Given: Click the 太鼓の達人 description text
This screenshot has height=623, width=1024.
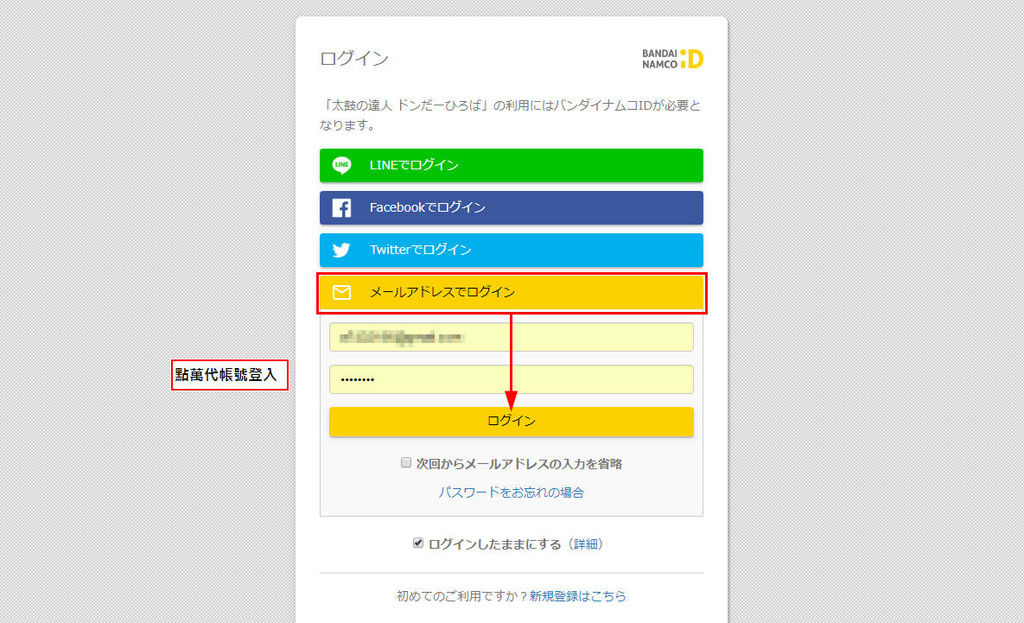Looking at the screenshot, I should coord(511,115).
